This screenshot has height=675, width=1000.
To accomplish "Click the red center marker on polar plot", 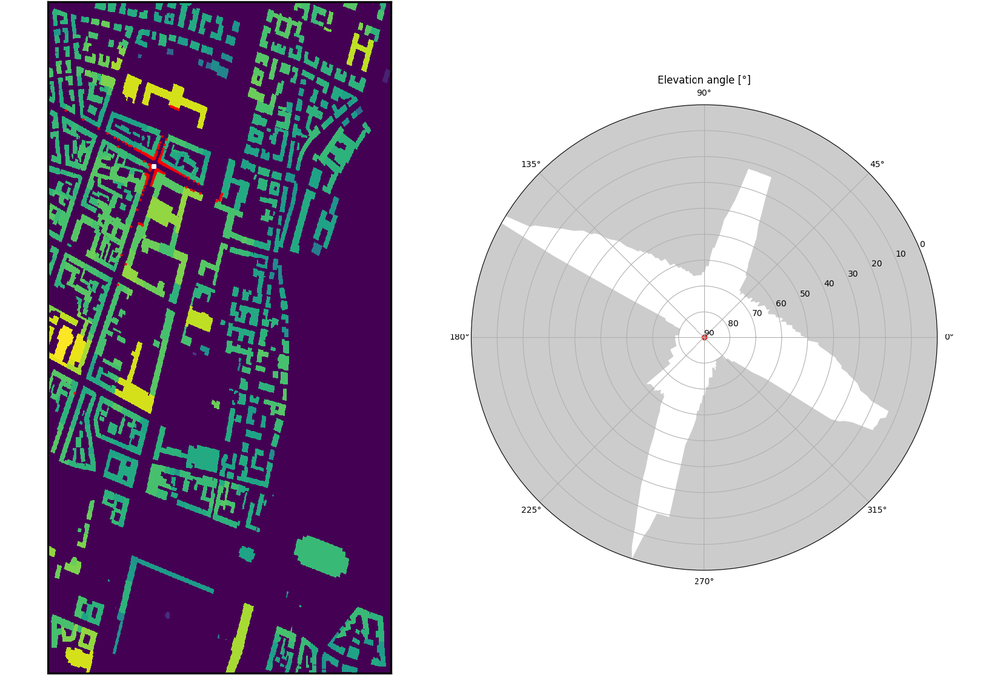I will [x=704, y=337].
